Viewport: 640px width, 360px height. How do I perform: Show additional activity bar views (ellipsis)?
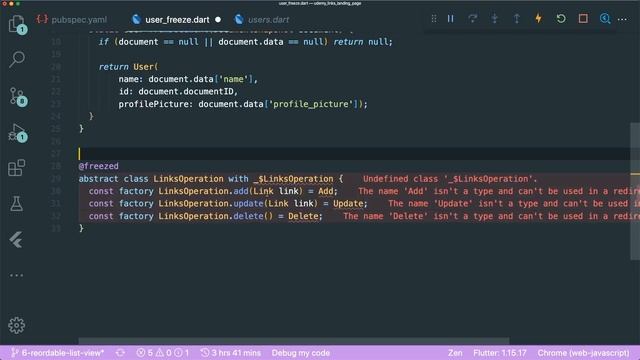pos(16,276)
